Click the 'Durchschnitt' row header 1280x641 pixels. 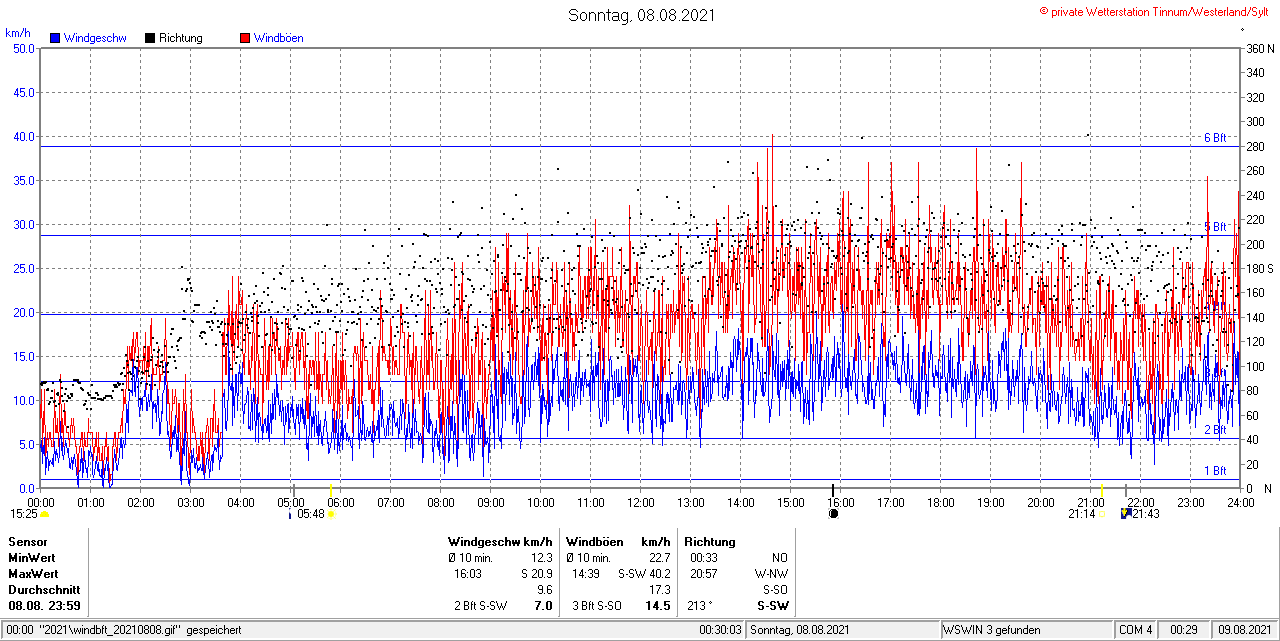44,590
